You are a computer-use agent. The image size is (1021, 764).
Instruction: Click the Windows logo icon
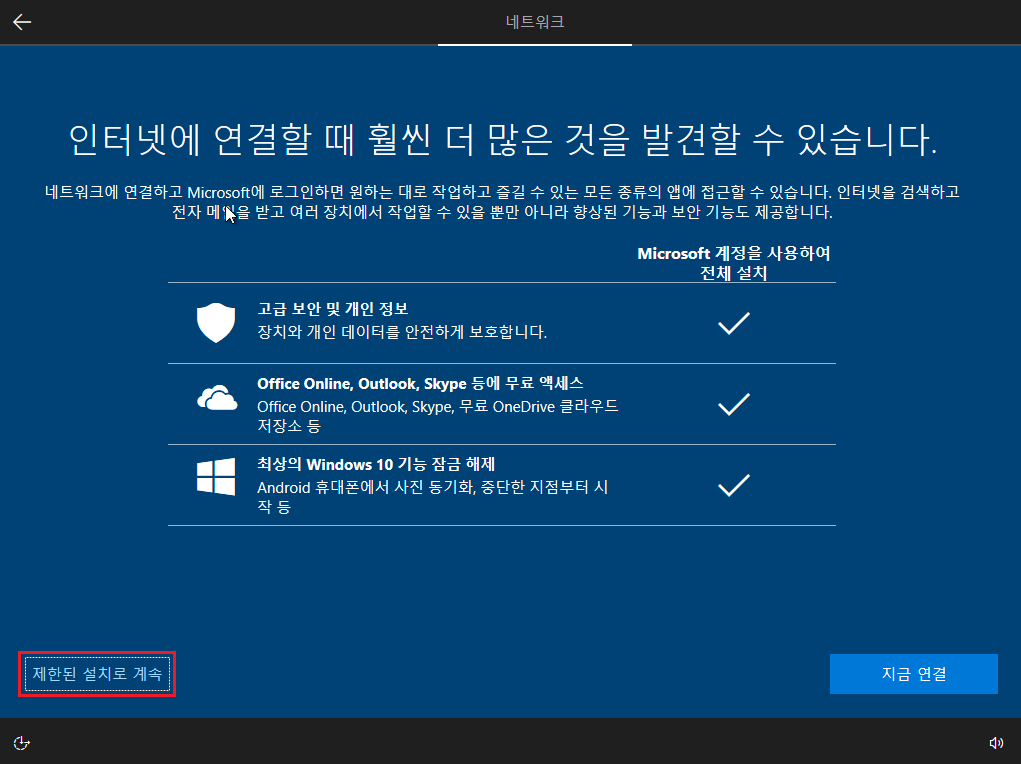(x=216, y=477)
